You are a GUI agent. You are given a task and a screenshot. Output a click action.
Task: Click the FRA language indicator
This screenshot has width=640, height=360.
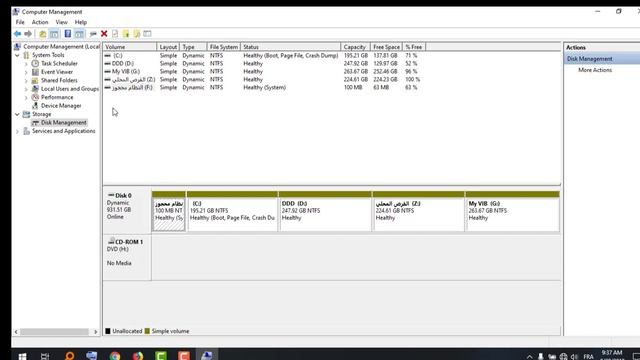(588, 357)
